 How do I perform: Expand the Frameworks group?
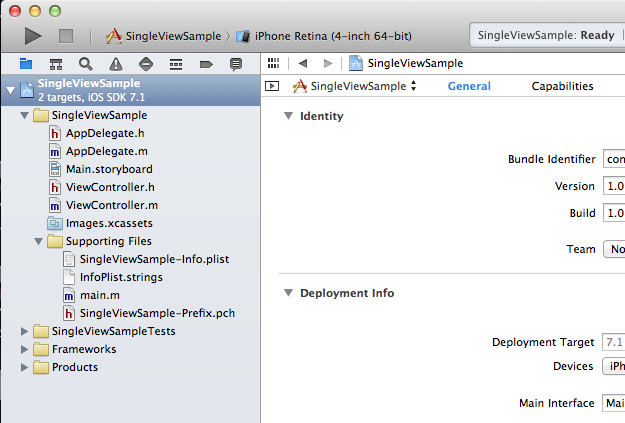(24, 349)
